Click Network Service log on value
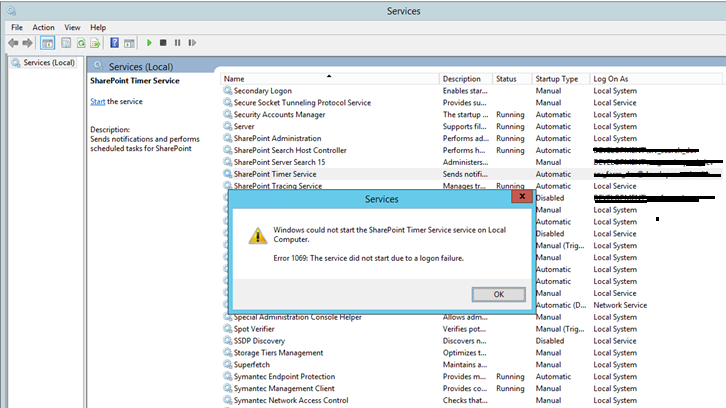The image size is (726, 408). point(620,305)
